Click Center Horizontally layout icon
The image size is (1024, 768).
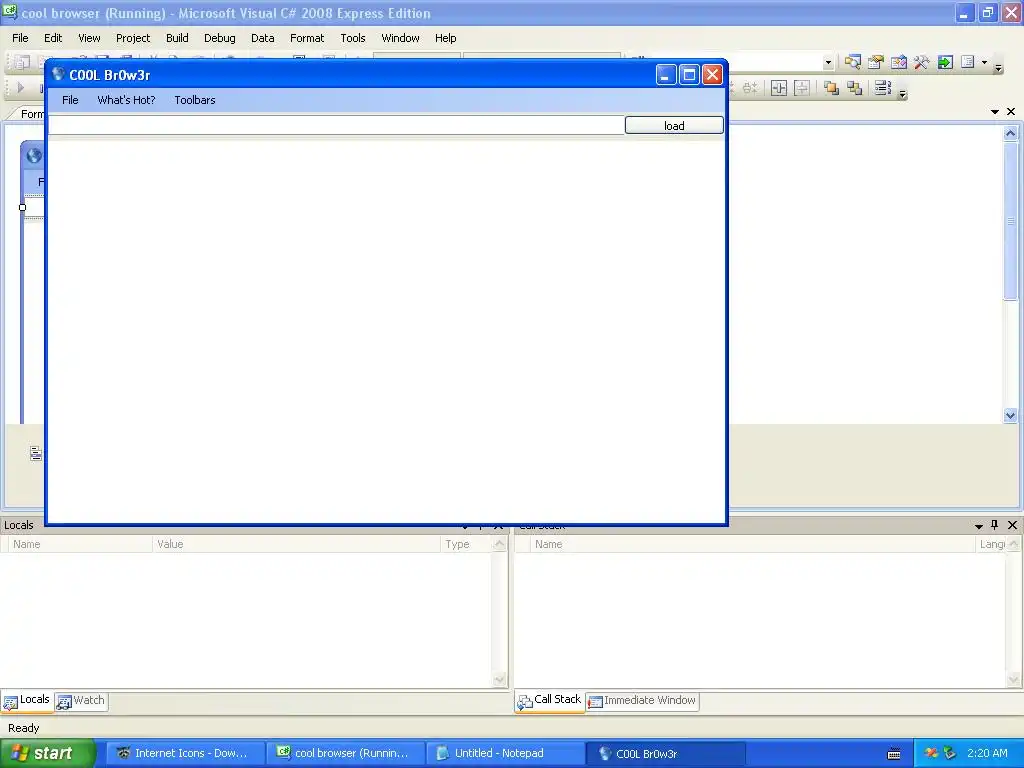point(778,88)
